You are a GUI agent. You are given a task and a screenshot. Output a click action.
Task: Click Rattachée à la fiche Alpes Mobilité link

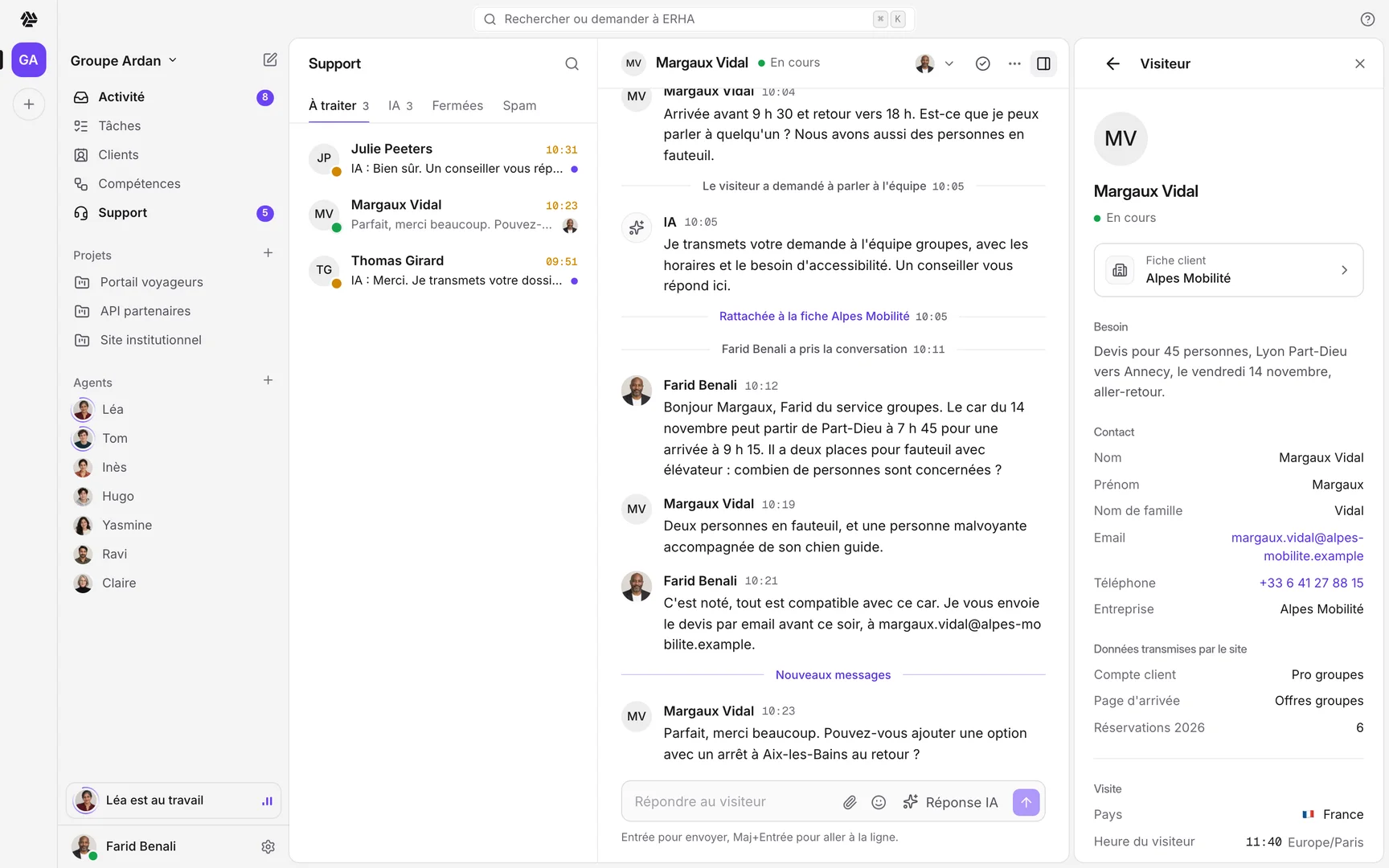814,317
